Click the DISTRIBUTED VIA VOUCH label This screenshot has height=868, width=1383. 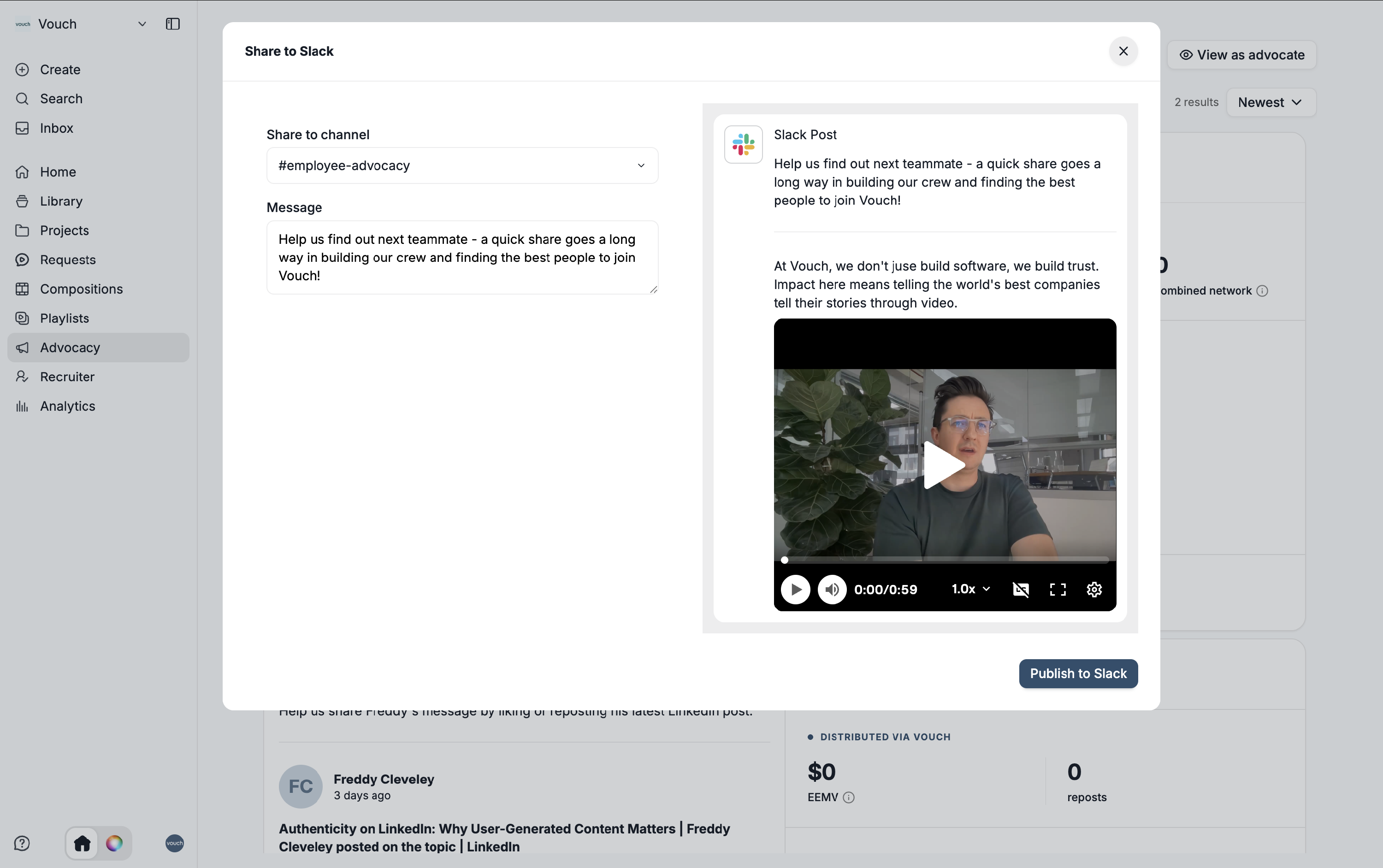pos(885,737)
